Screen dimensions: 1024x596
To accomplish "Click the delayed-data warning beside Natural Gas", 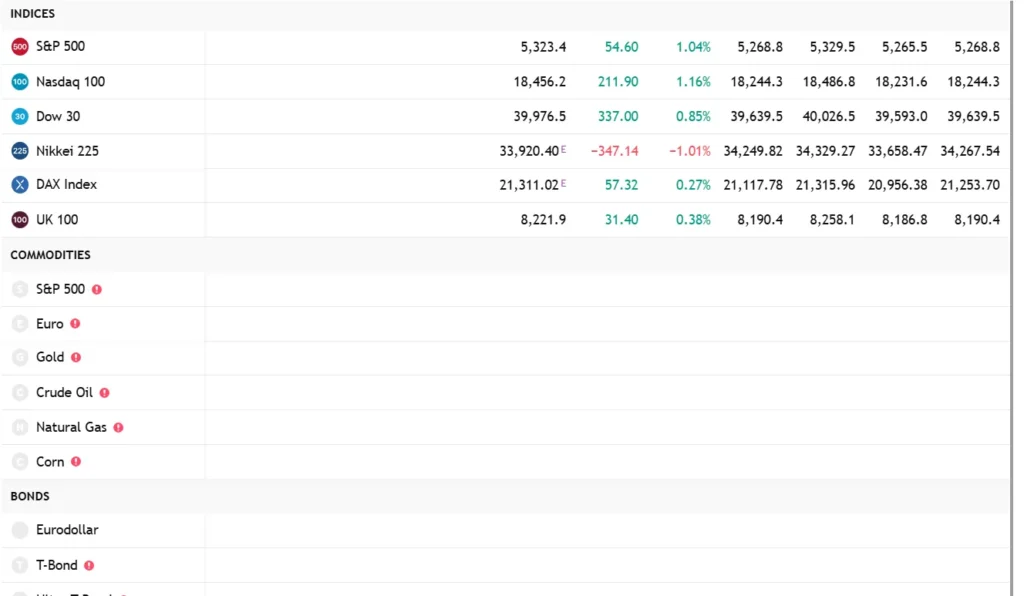I will point(118,427).
